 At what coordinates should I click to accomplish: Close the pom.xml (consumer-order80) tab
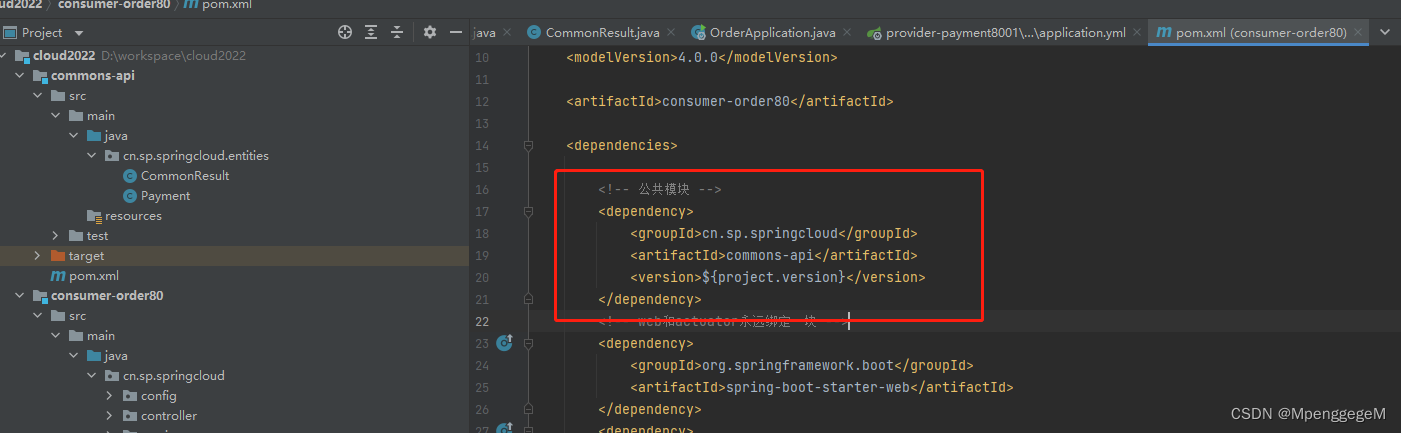click(1358, 33)
